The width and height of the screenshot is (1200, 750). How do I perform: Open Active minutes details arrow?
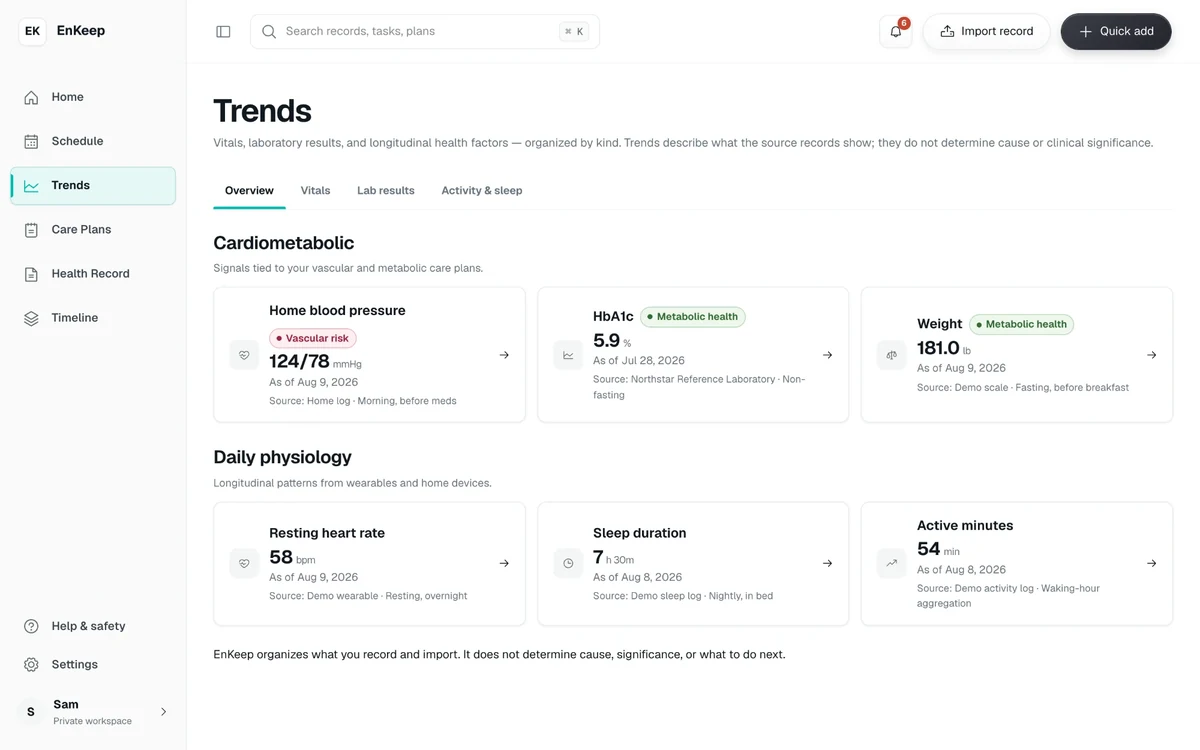(x=1152, y=563)
